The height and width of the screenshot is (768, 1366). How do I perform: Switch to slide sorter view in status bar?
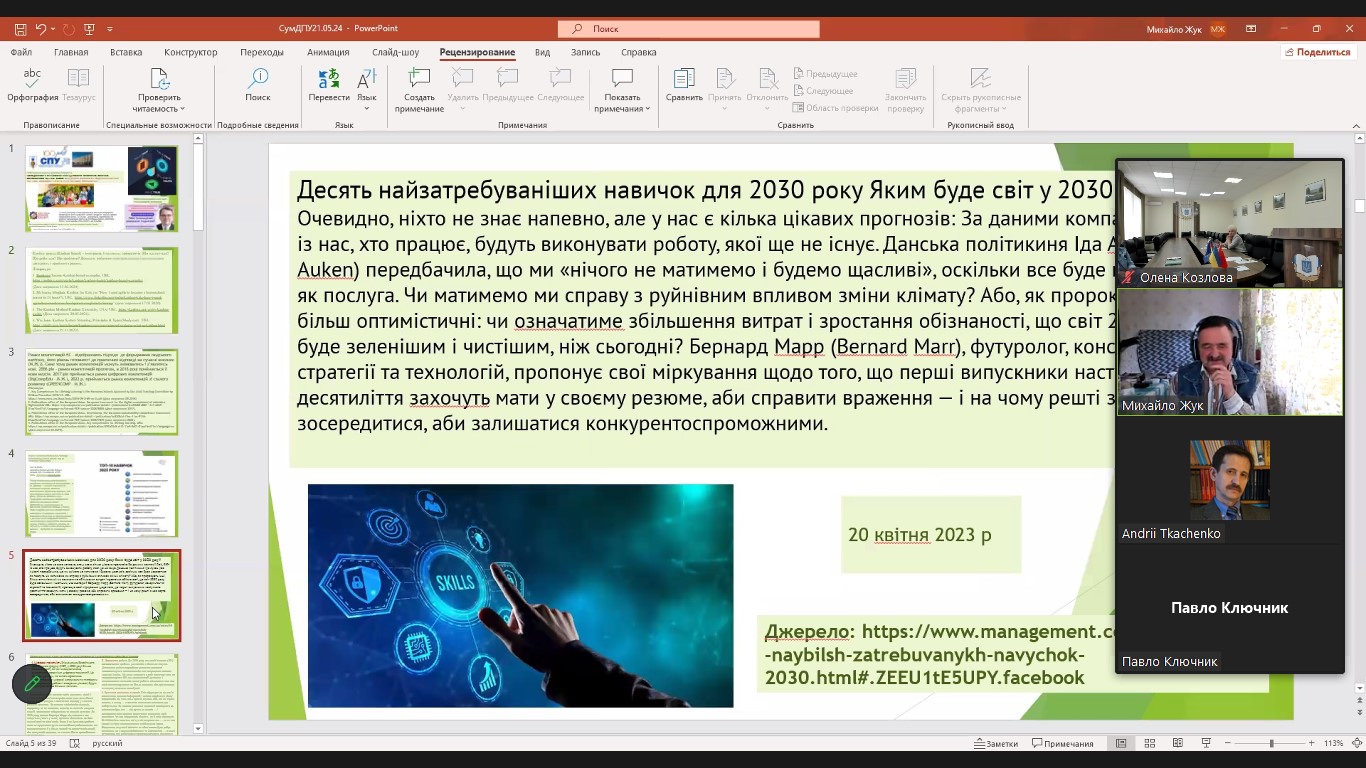[1149, 744]
